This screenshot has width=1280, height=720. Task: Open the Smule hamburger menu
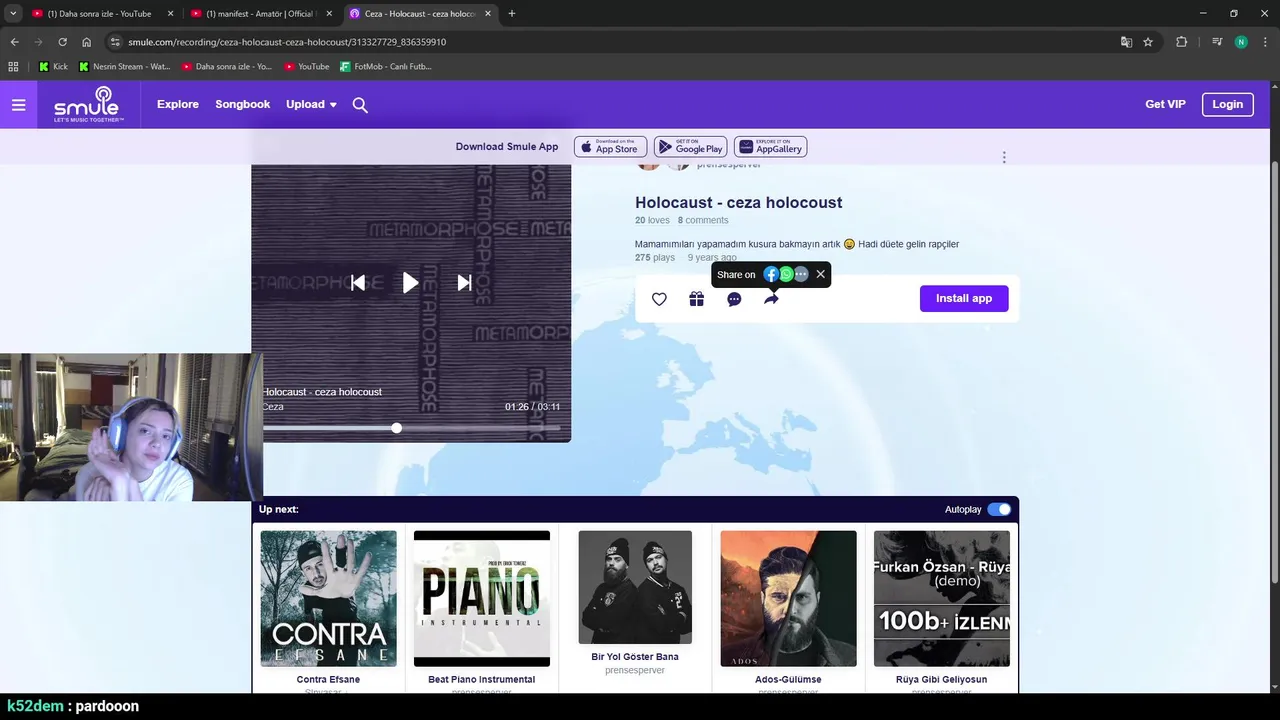pos(18,105)
